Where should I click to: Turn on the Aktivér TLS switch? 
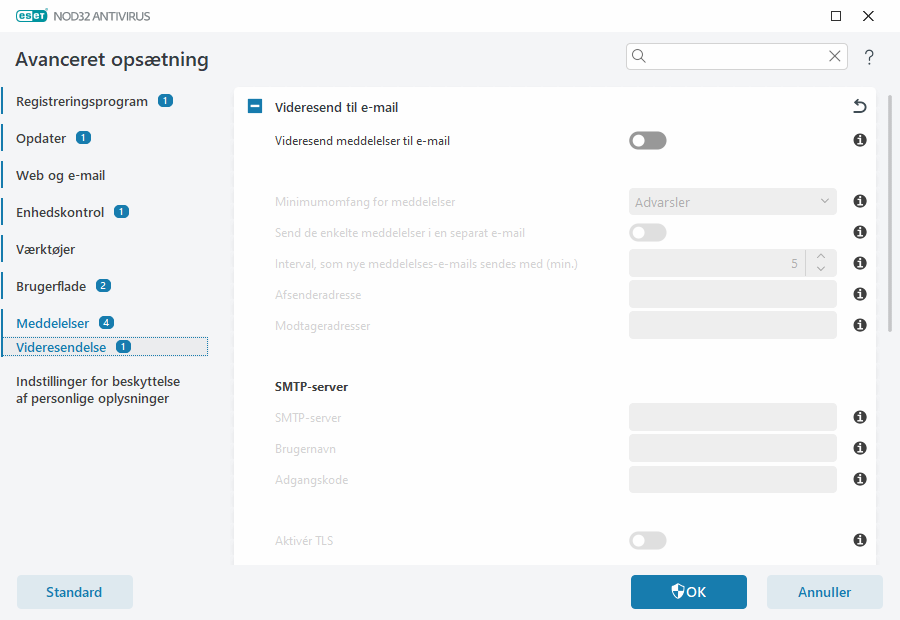coord(647,541)
